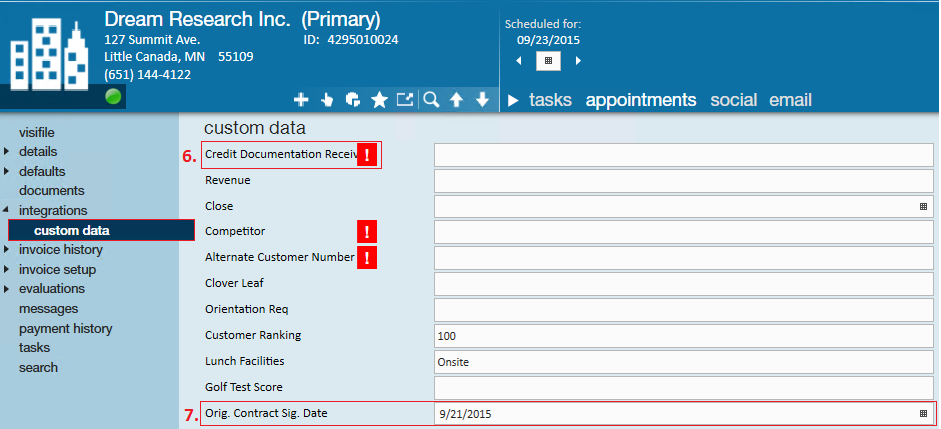Open calendar picker for Orig. Contract Sig. Date
941x429 pixels.
pyautogui.click(x=923, y=413)
